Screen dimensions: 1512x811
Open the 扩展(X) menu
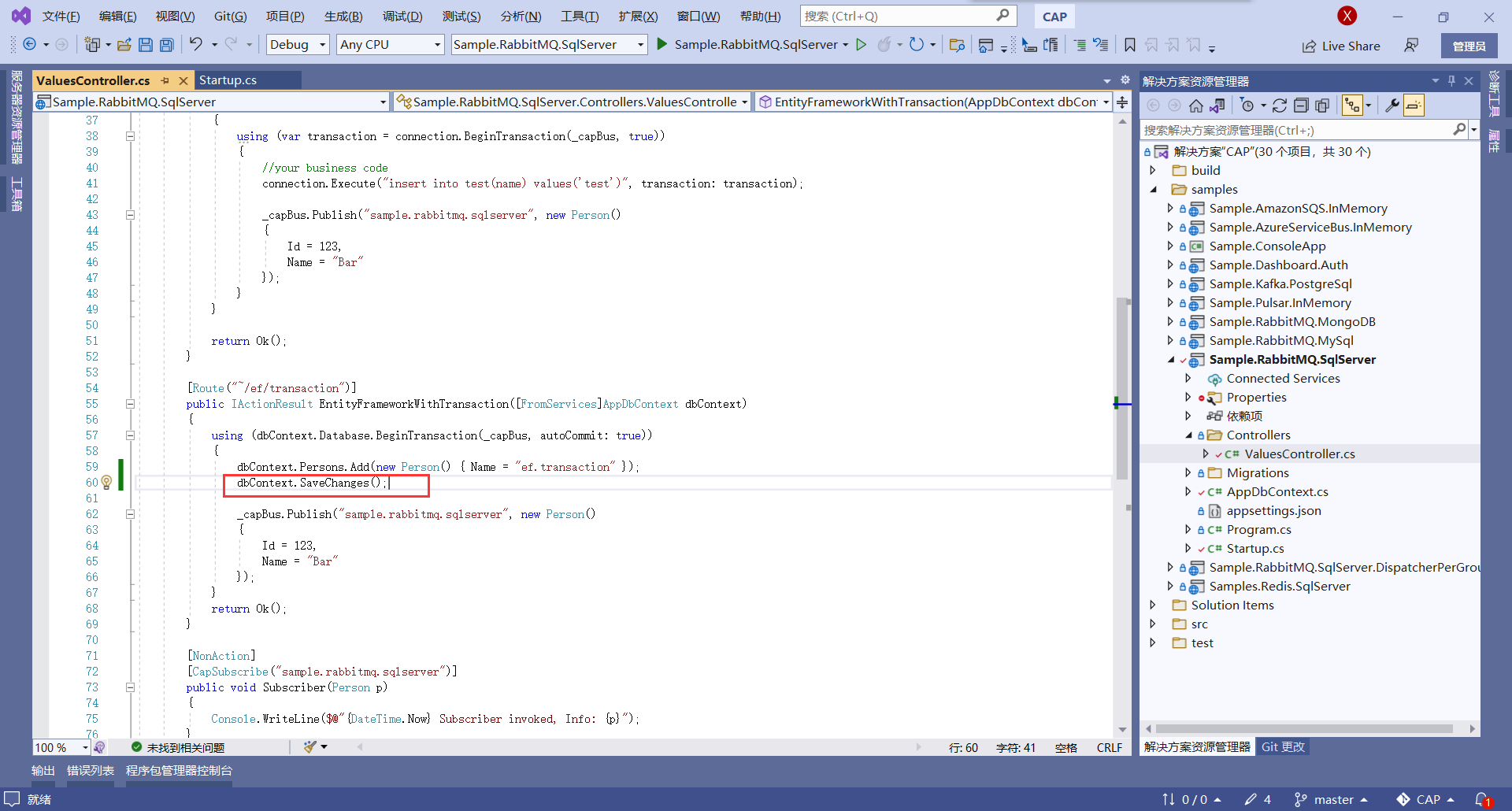(638, 16)
